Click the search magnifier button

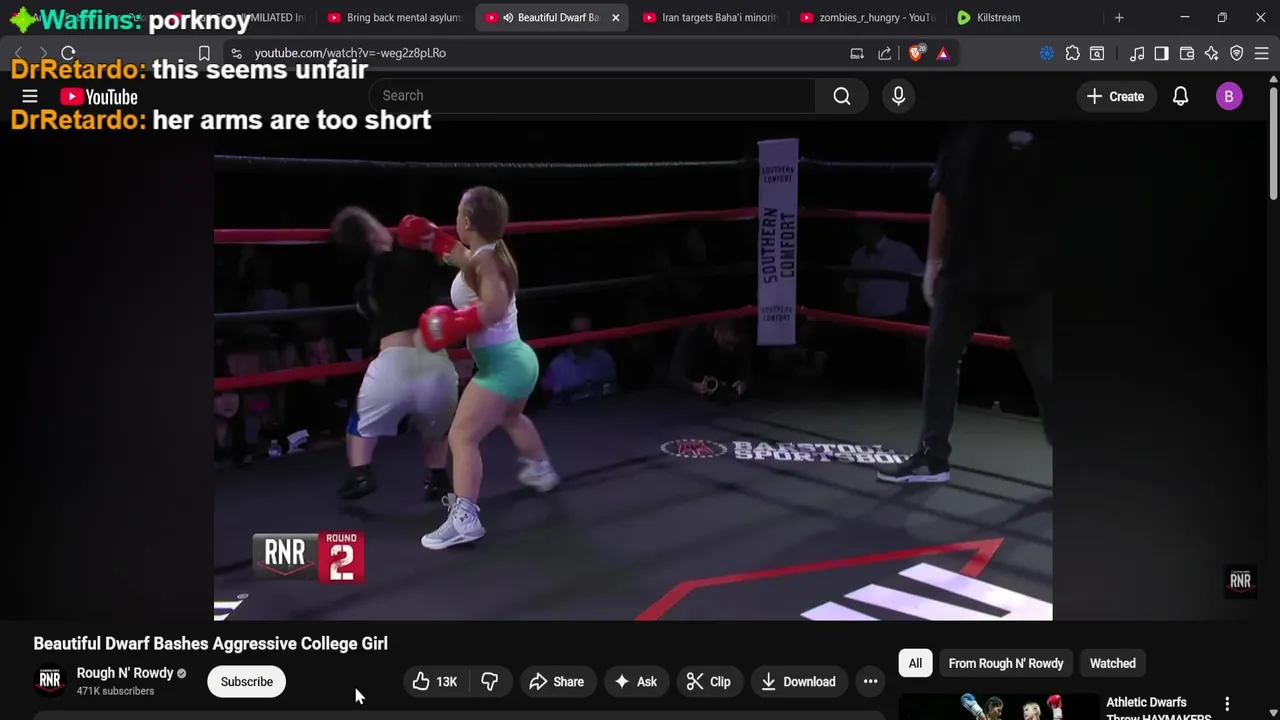[842, 96]
